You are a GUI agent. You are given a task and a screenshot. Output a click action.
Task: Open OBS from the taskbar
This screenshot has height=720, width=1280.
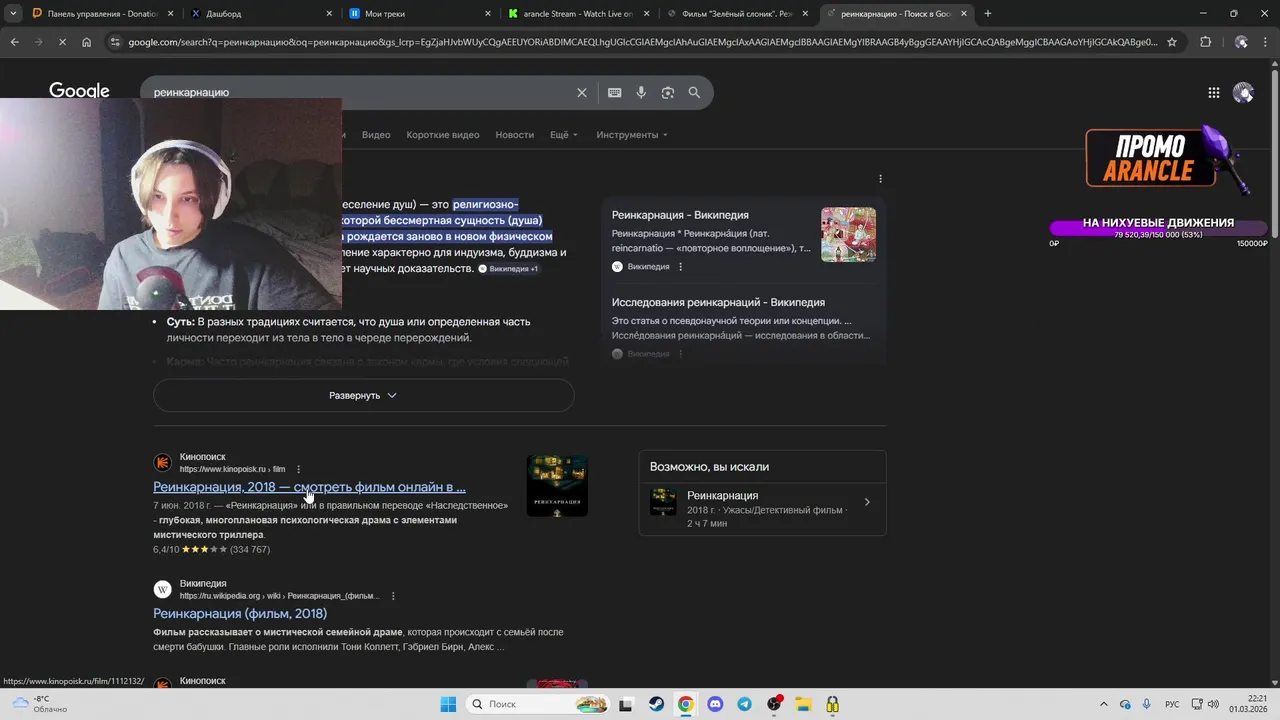(774, 704)
